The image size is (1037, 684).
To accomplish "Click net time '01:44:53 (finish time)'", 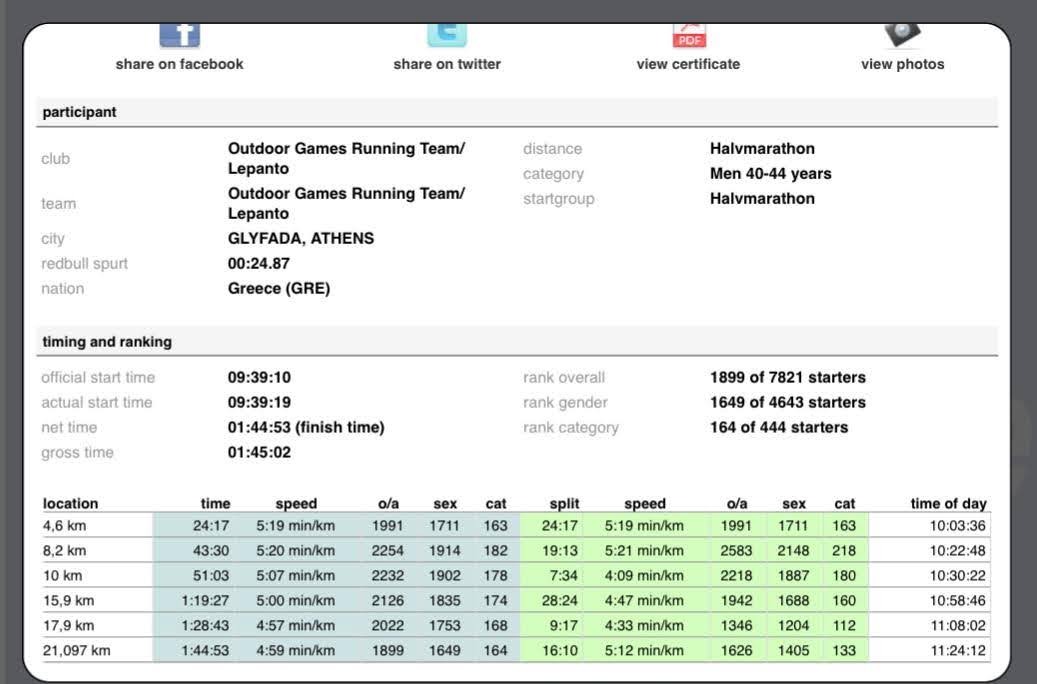I will [x=306, y=427].
